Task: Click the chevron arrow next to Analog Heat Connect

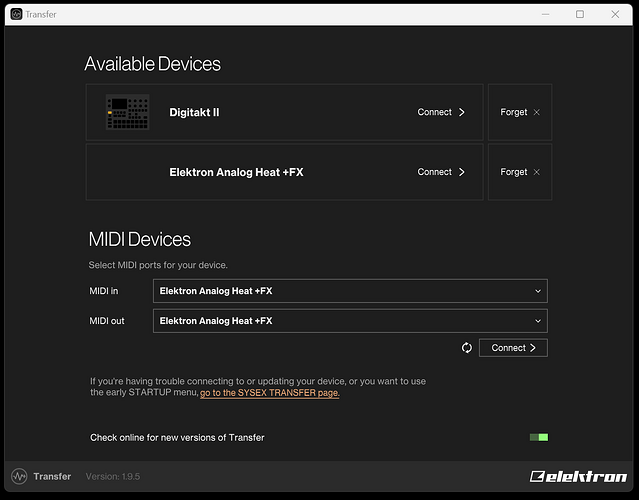Action: click(x=461, y=172)
